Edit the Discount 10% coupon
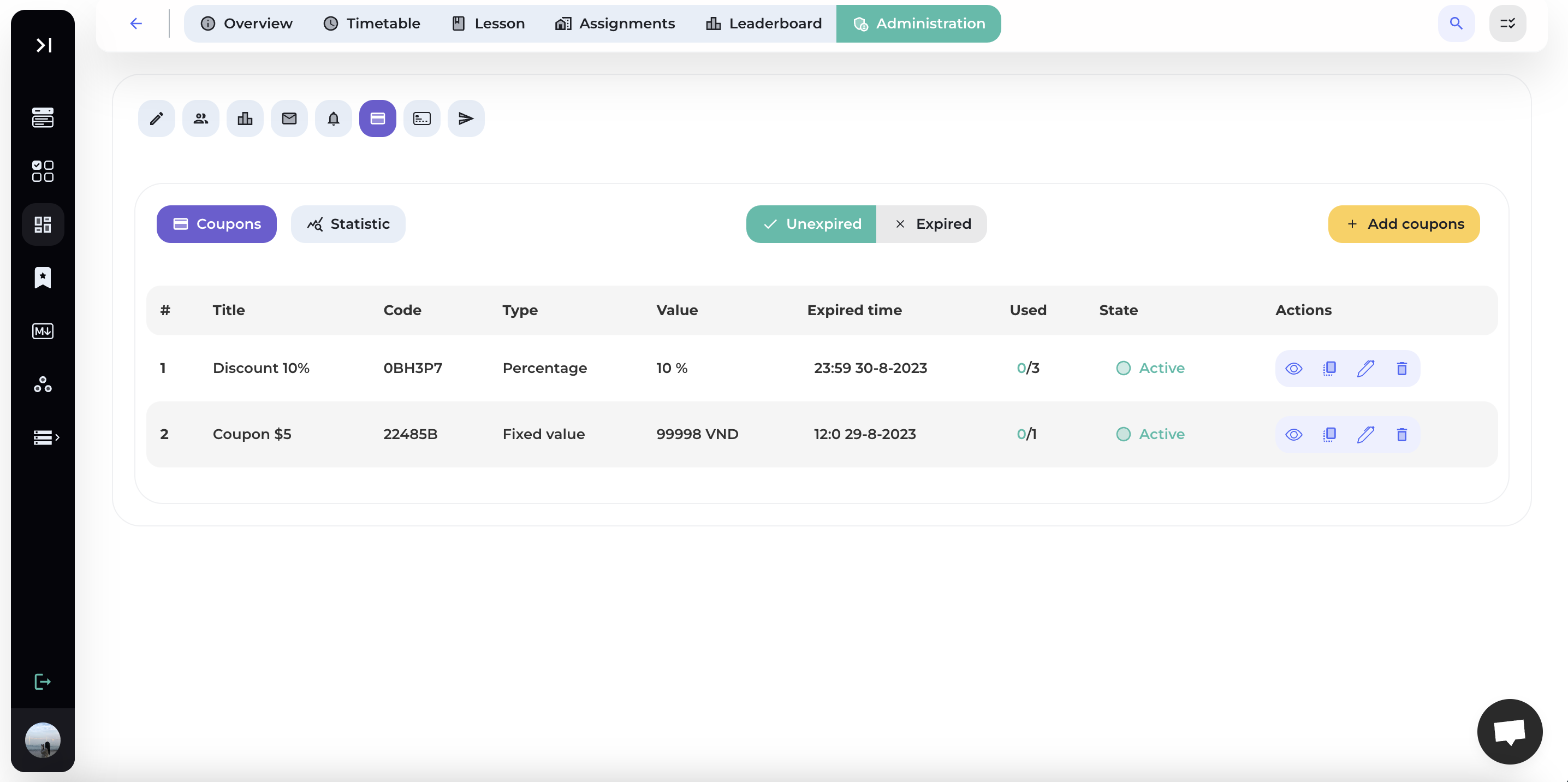 pos(1365,369)
